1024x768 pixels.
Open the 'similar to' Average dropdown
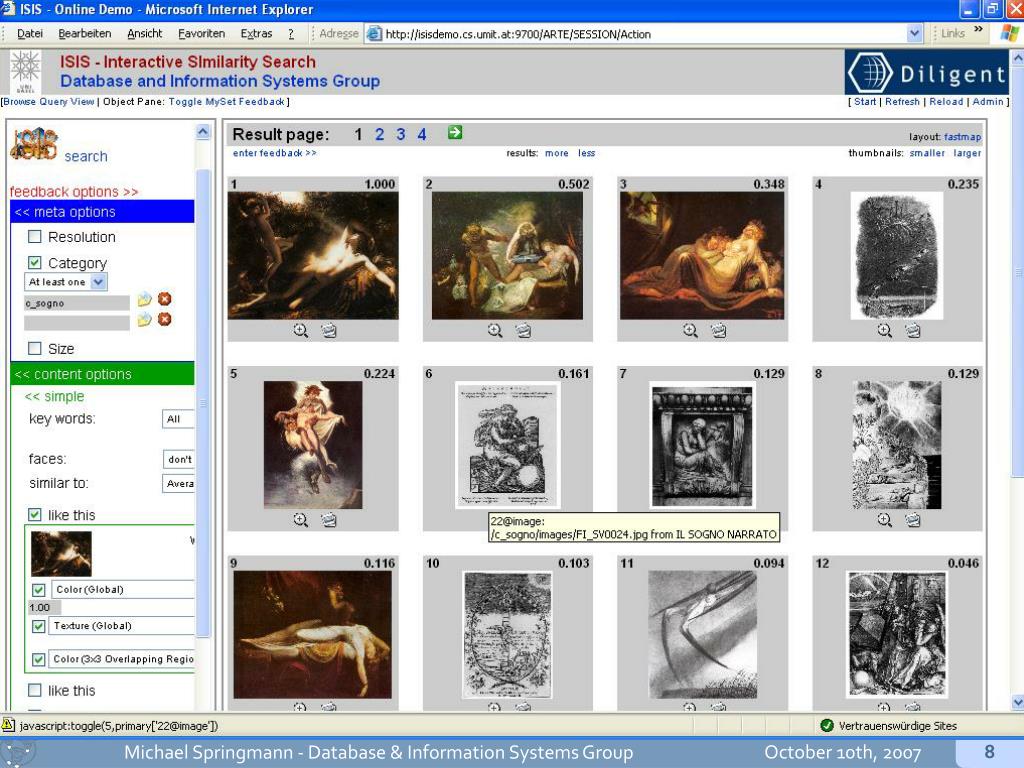(178, 484)
